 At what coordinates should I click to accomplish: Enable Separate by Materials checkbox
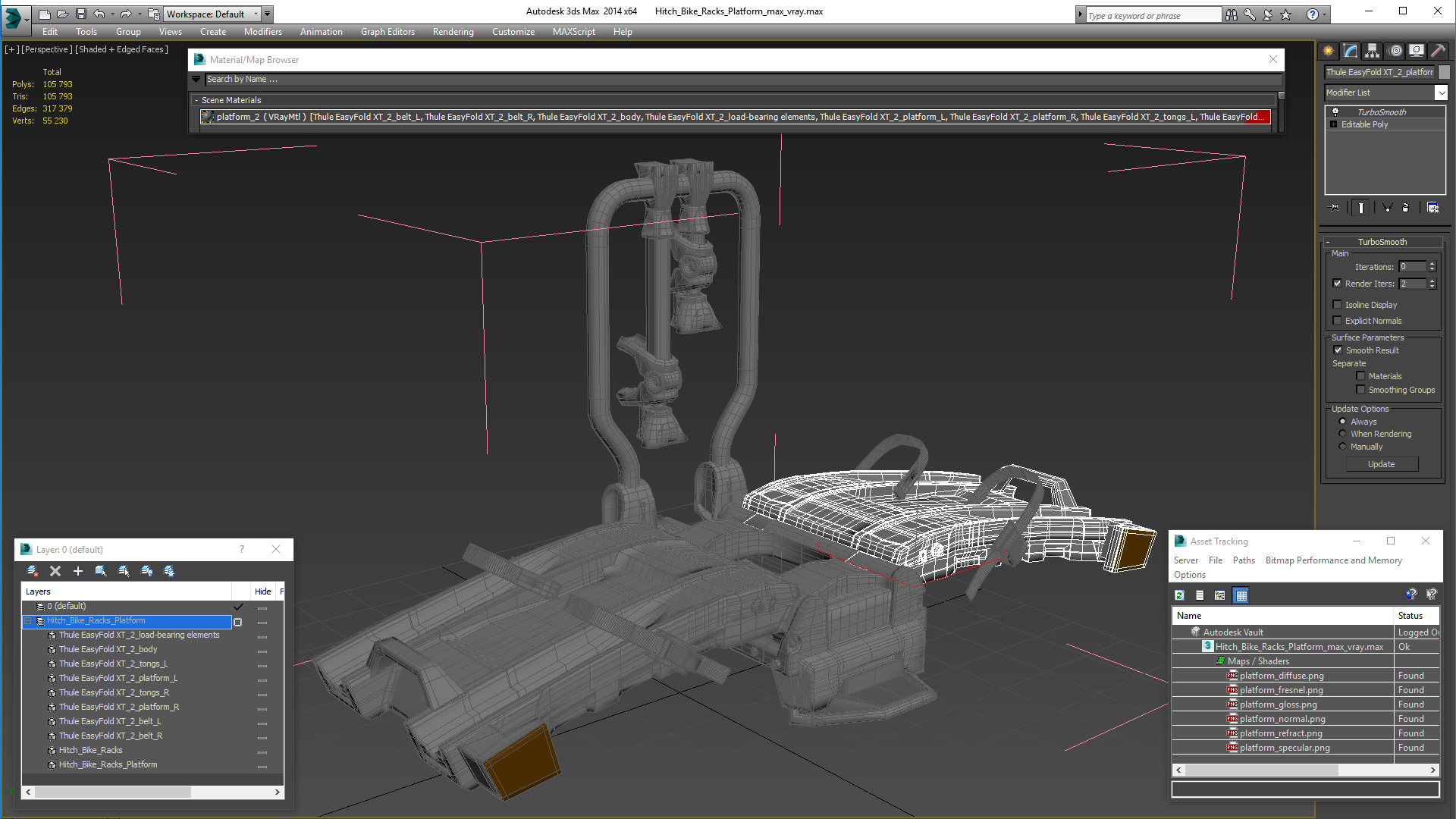pyautogui.click(x=1361, y=376)
